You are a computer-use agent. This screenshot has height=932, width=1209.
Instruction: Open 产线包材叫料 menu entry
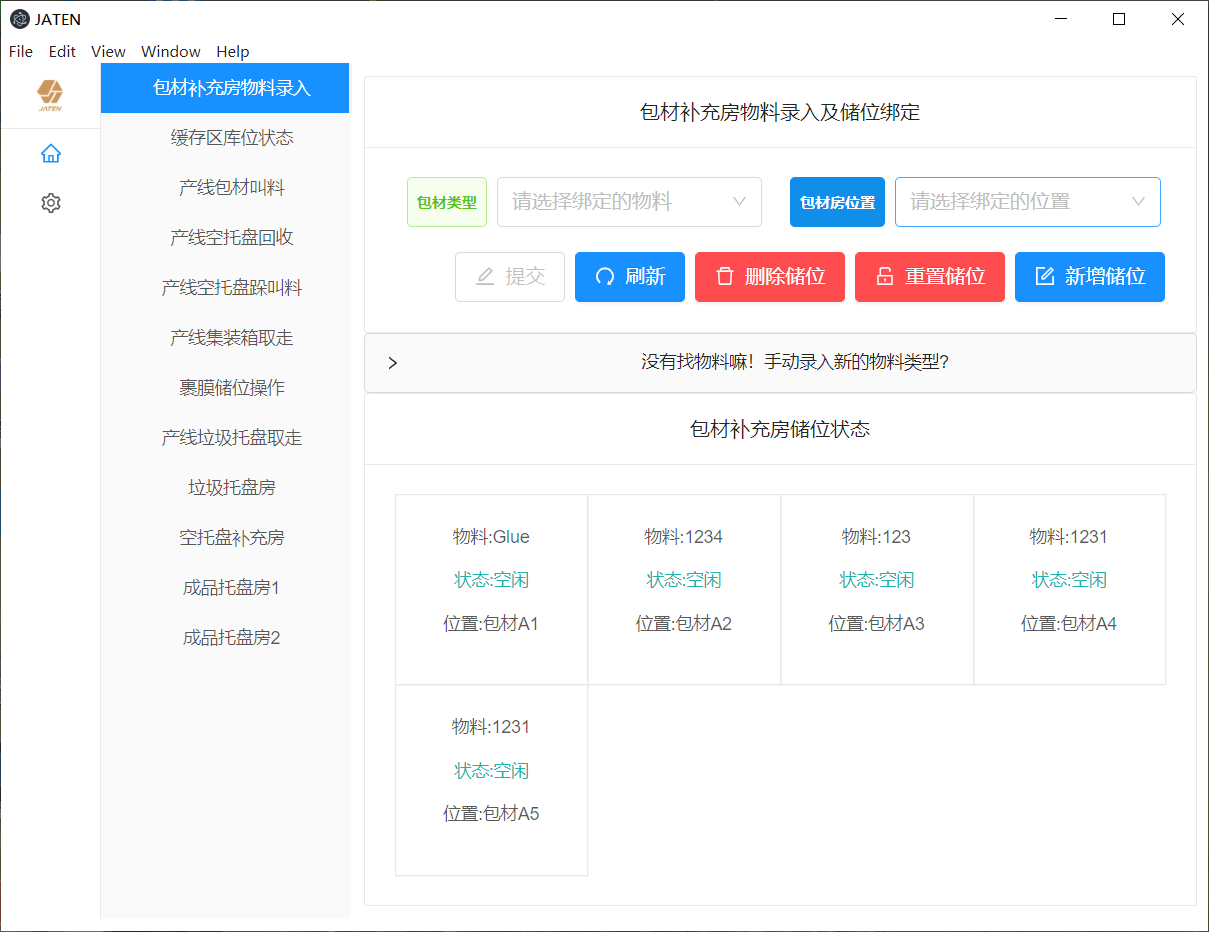225,188
